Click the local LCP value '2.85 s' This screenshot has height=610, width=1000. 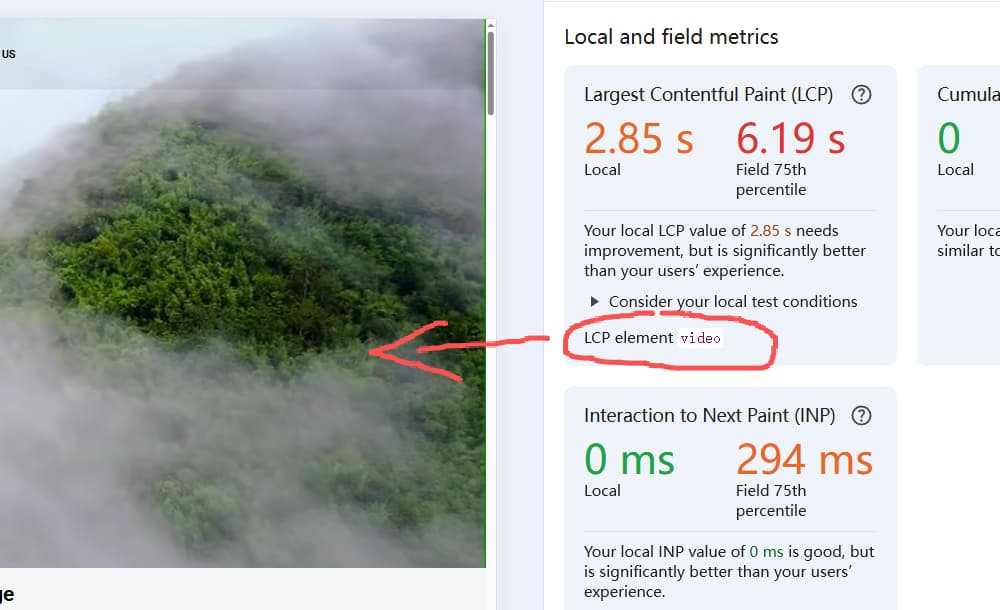(638, 138)
